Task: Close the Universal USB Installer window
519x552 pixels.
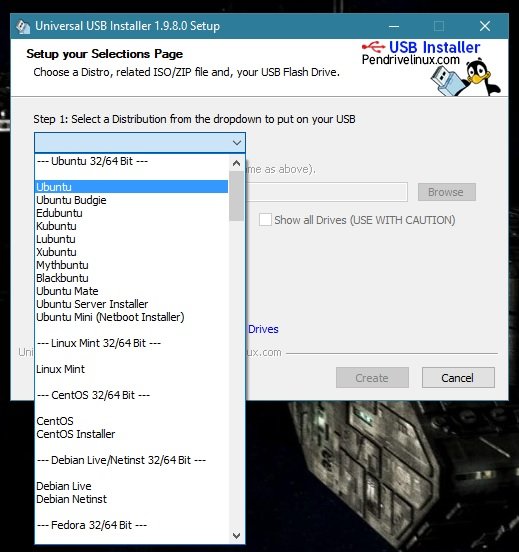Action: (485, 26)
